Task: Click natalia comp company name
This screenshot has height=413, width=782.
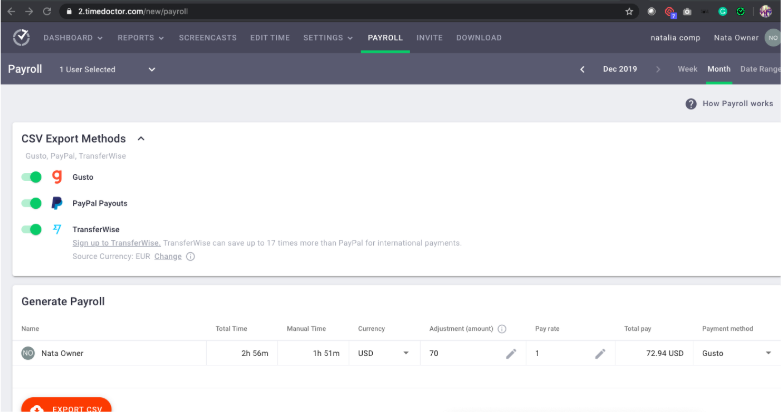Action: 675,38
